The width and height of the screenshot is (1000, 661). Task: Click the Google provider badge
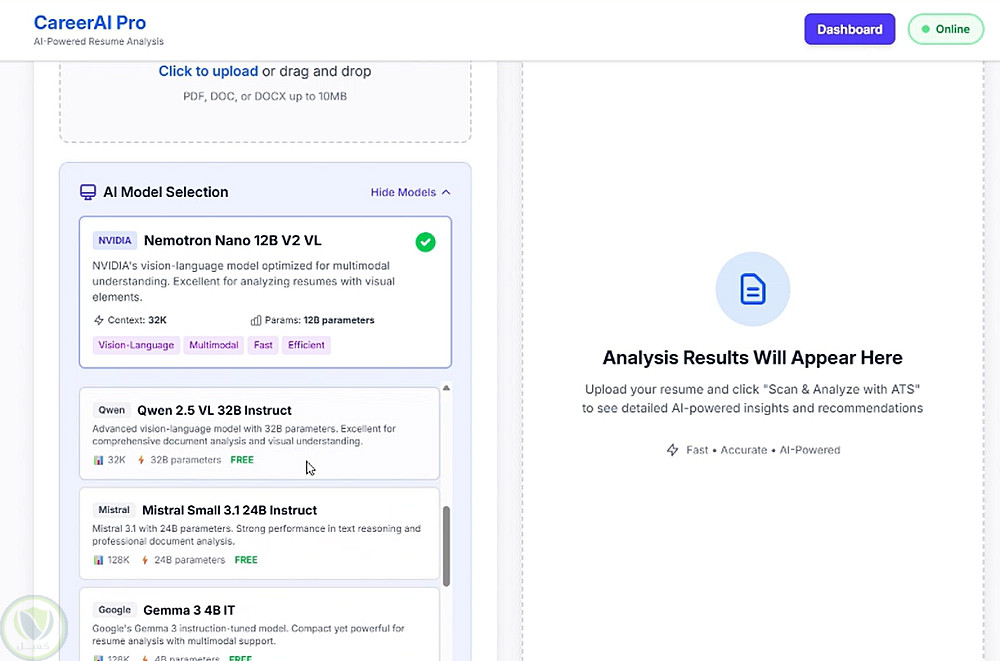pos(115,610)
